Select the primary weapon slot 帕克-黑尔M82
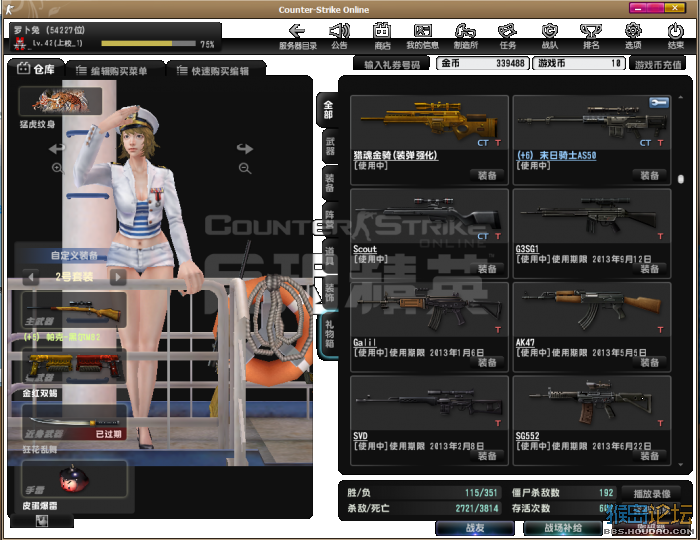Image resolution: width=700 pixels, height=540 pixels. tap(74, 310)
